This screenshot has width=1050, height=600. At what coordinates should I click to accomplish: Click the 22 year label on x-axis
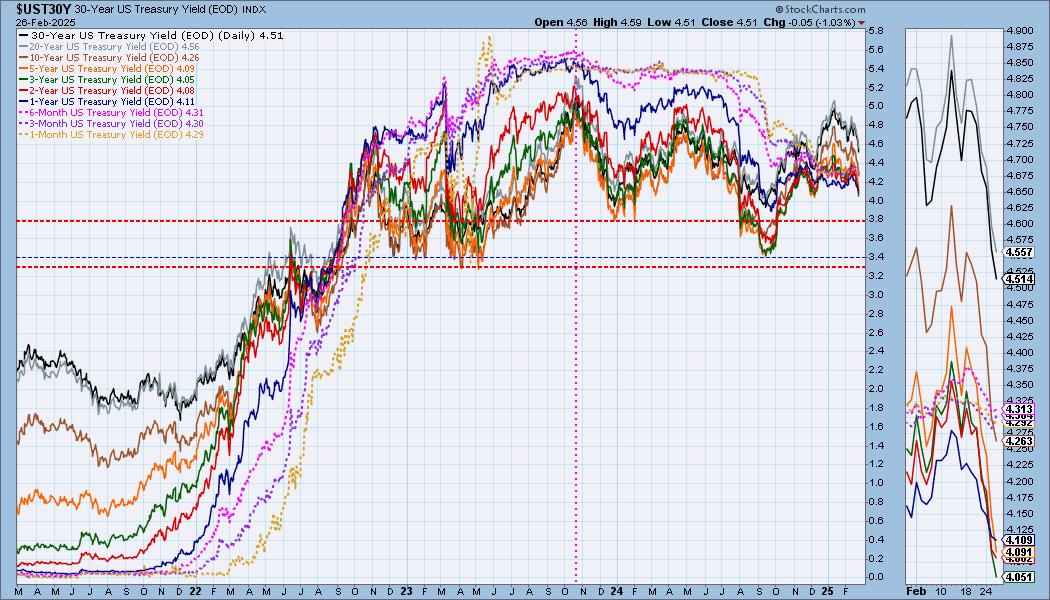point(195,592)
